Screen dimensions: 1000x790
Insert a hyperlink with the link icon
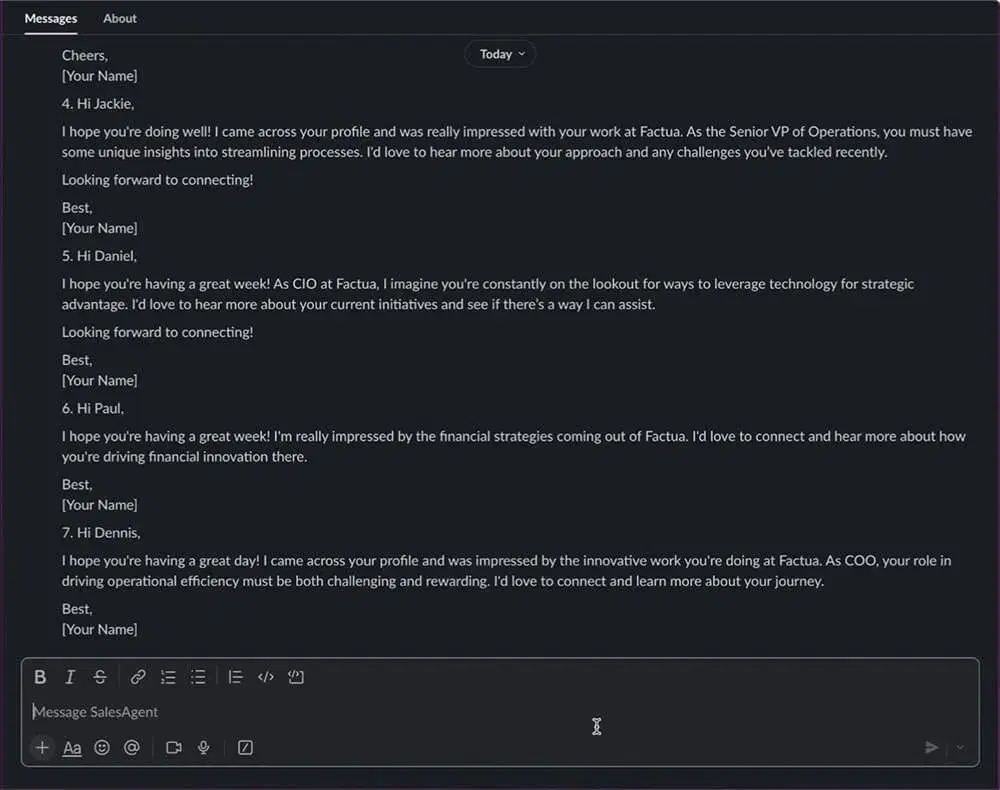138,677
